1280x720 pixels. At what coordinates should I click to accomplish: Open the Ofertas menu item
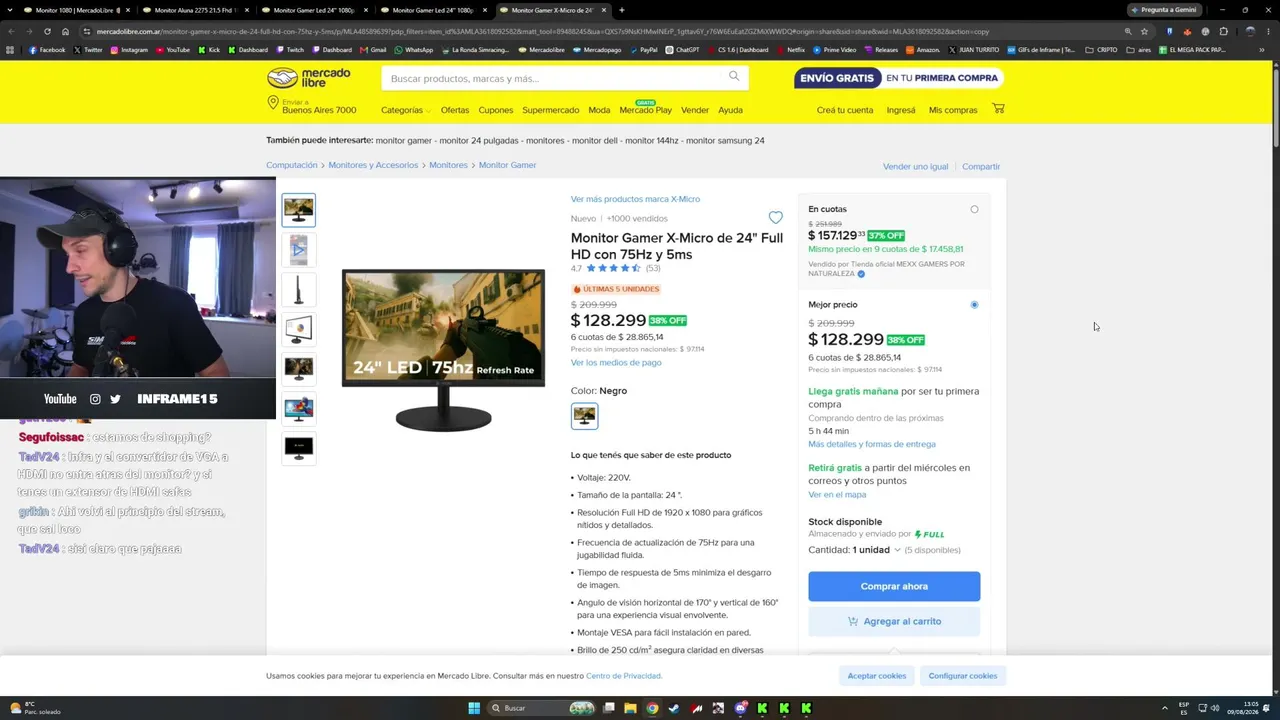pos(455,110)
